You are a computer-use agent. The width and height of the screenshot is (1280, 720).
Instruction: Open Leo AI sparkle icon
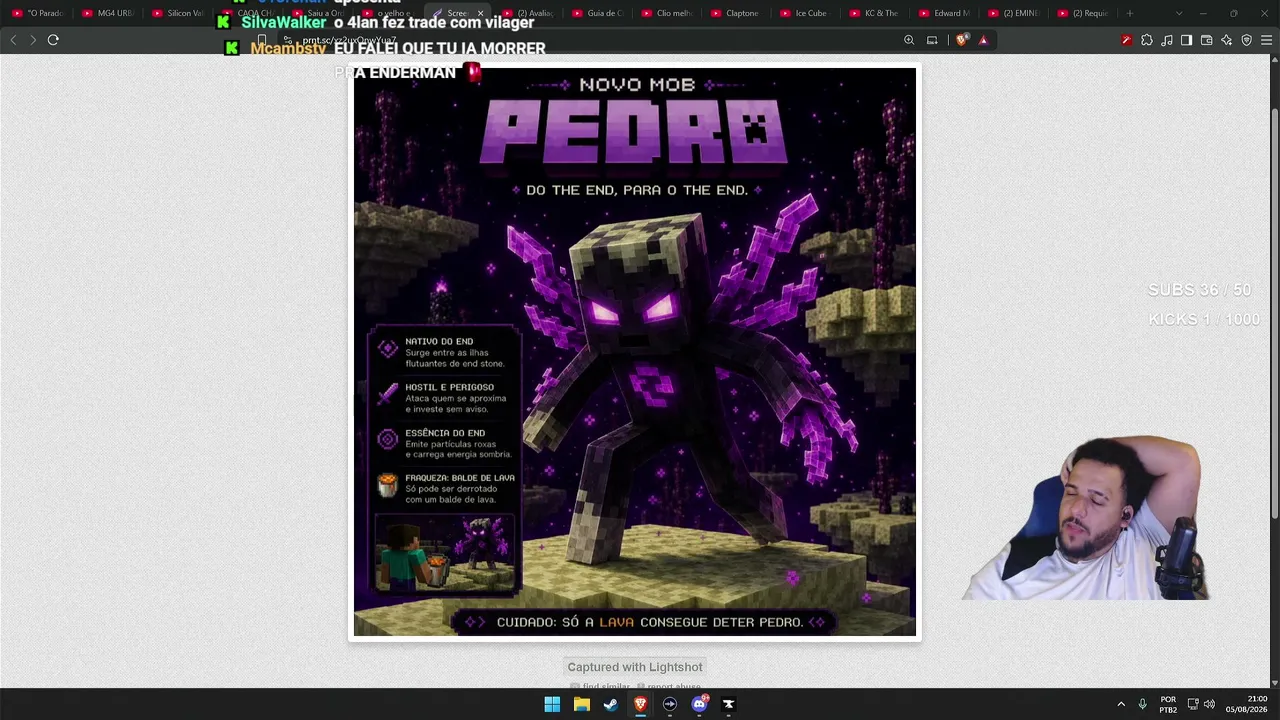[x=1227, y=40]
